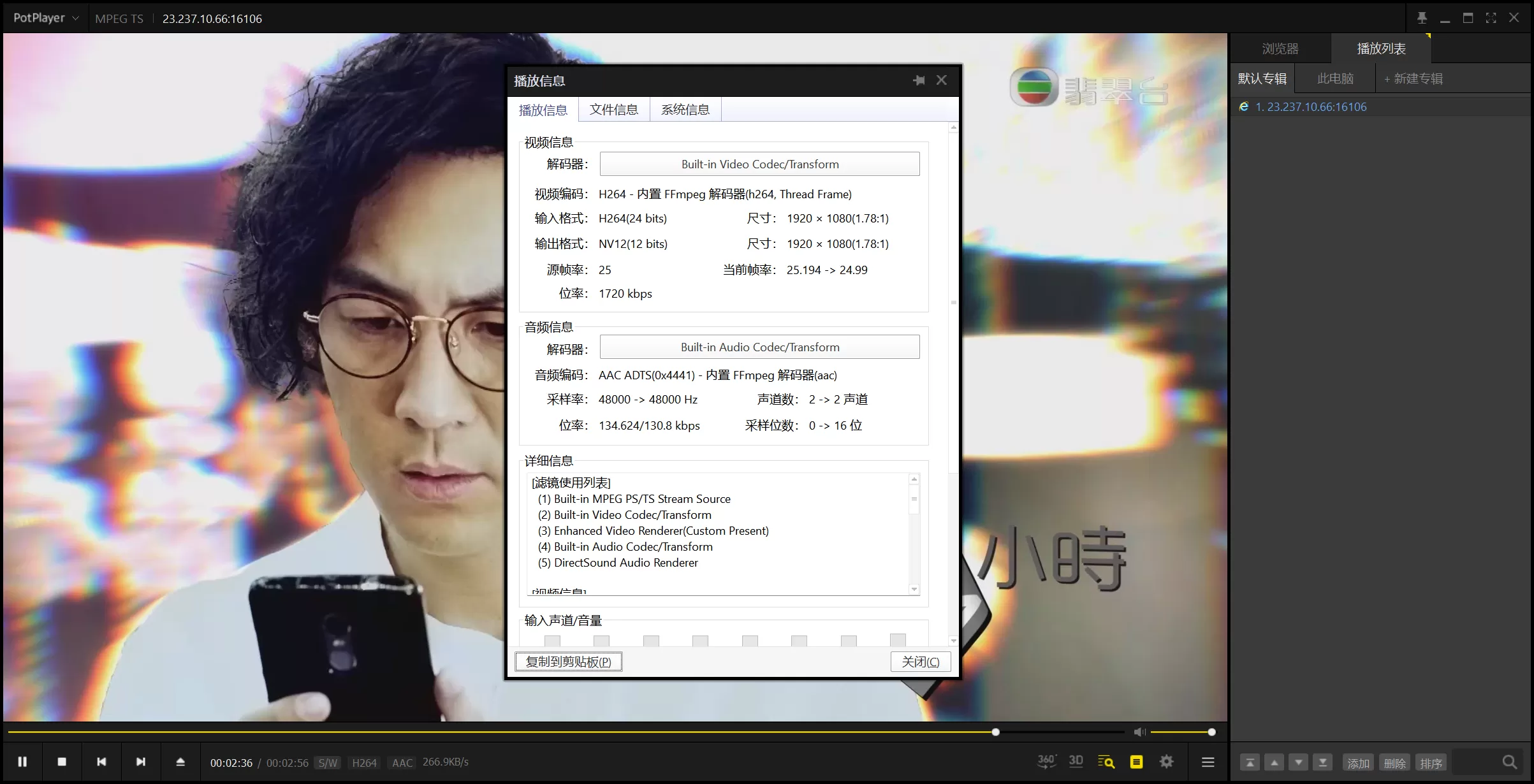Toggle the 360° video mode icon
The image size is (1534, 784).
1046,761
